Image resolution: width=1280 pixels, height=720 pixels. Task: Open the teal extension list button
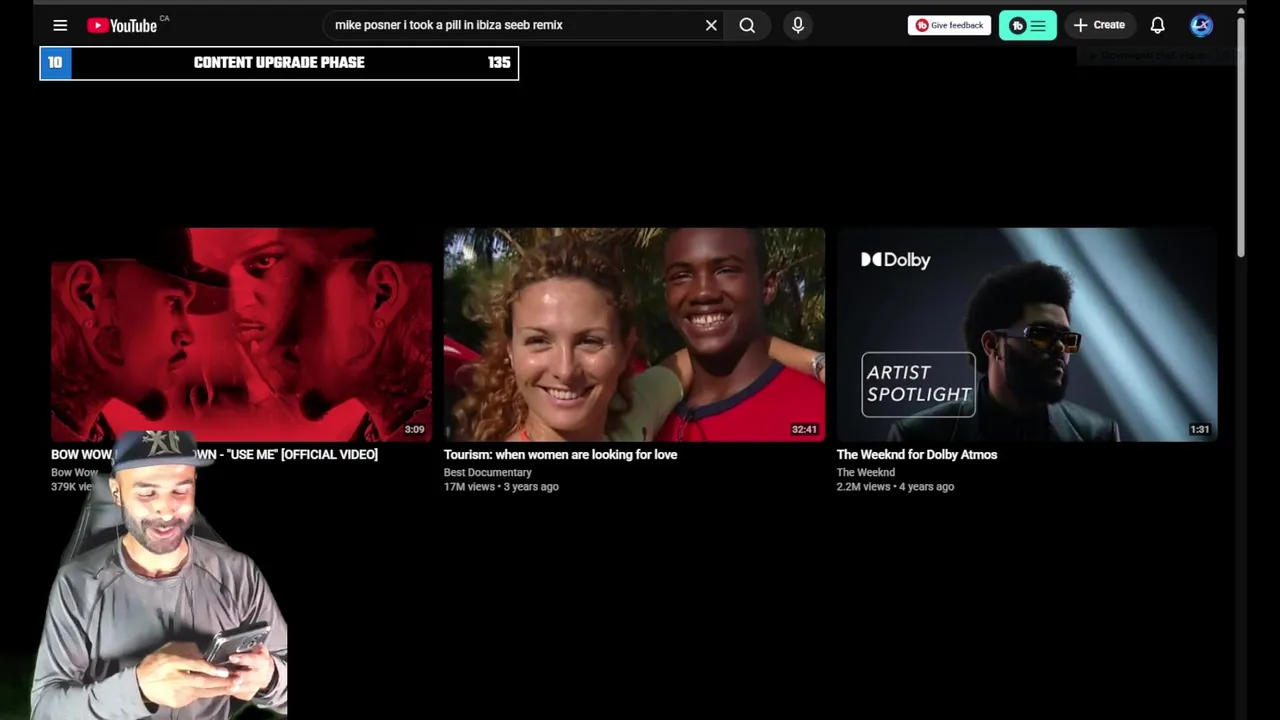click(x=1027, y=25)
